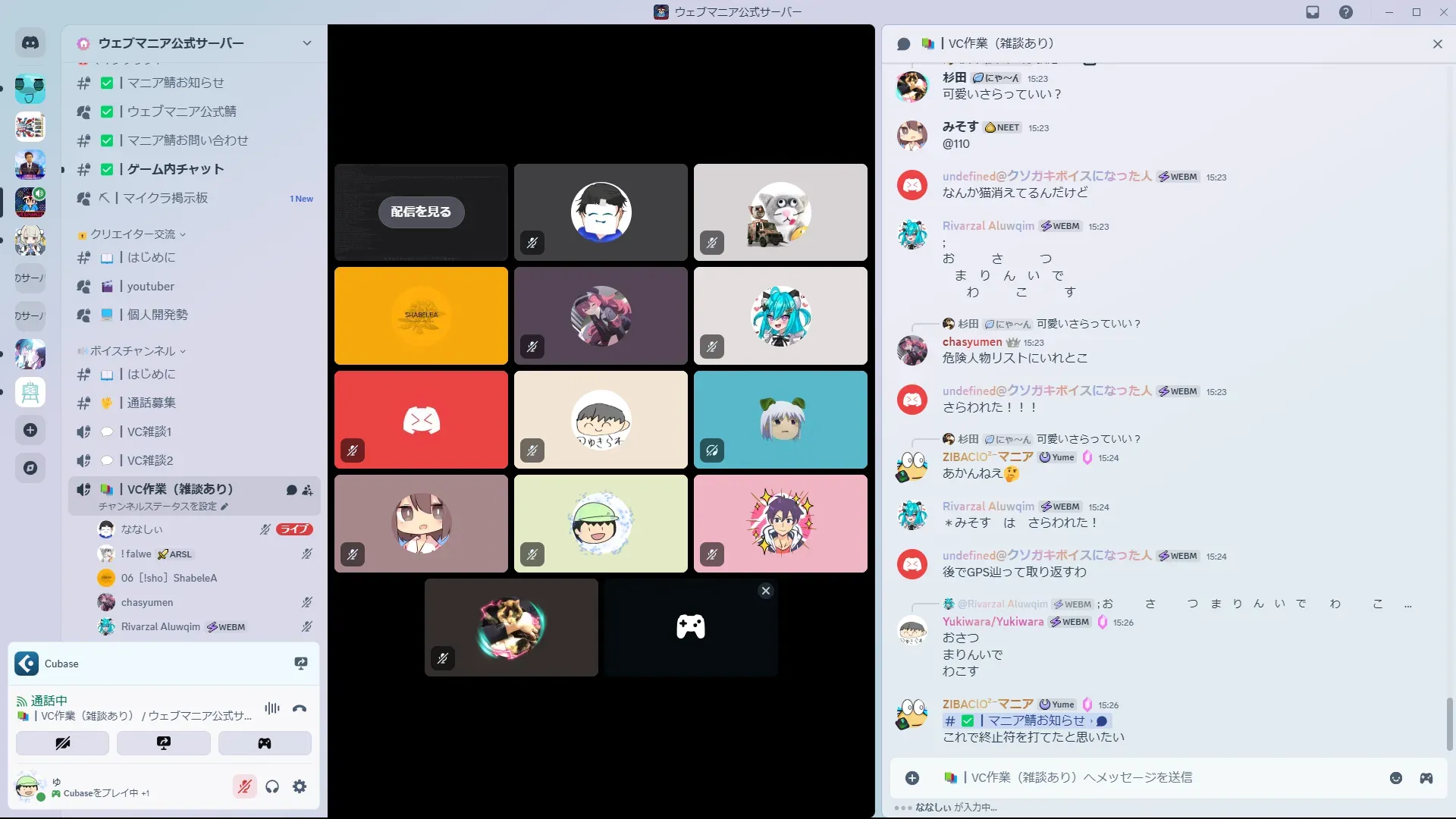Screen dimensions: 1456x819
Task: Click the 配信を見る watch stream button
Action: pos(421,212)
